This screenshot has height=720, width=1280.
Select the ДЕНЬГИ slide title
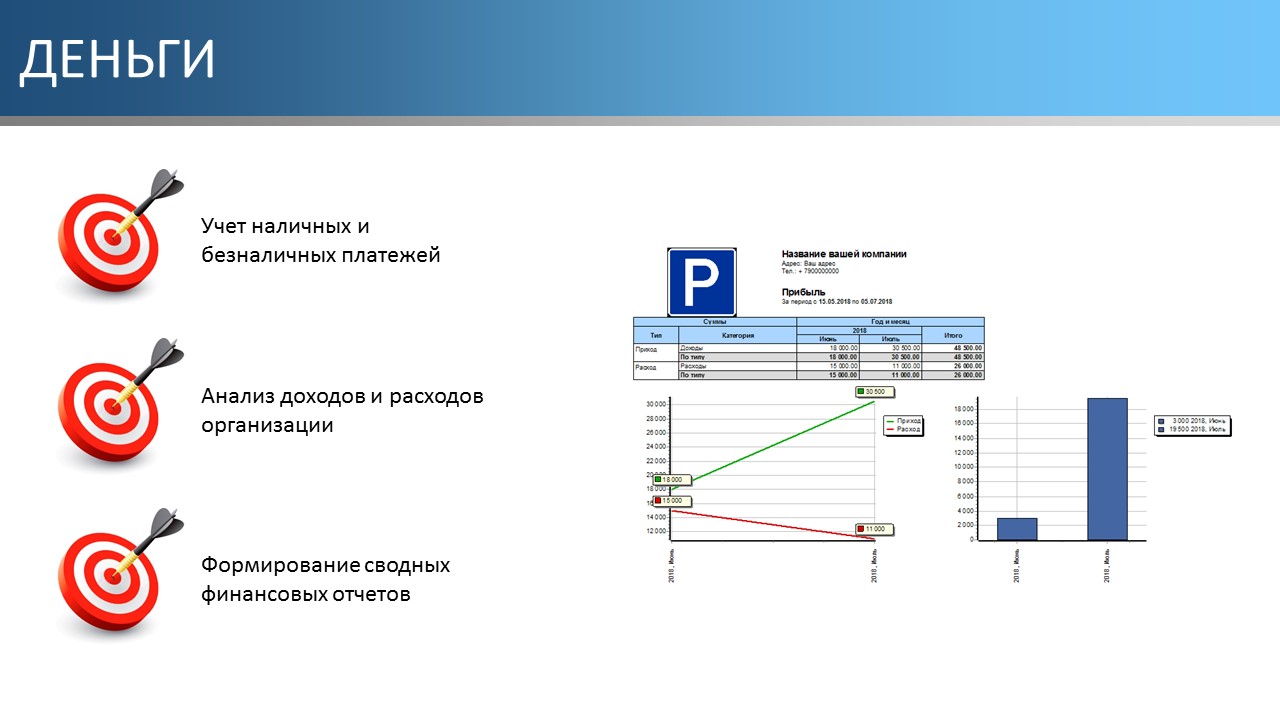[x=117, y=60]
